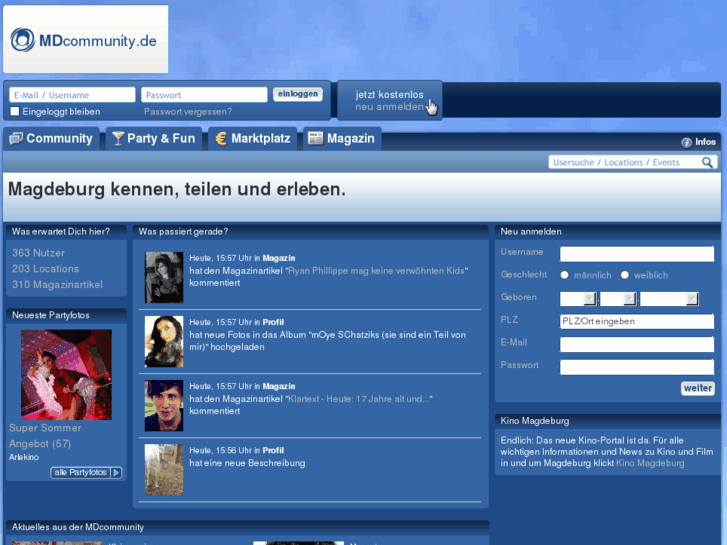Click Profil in the Fotos album entry
This screenshot has width=727, height=545.
273,322
